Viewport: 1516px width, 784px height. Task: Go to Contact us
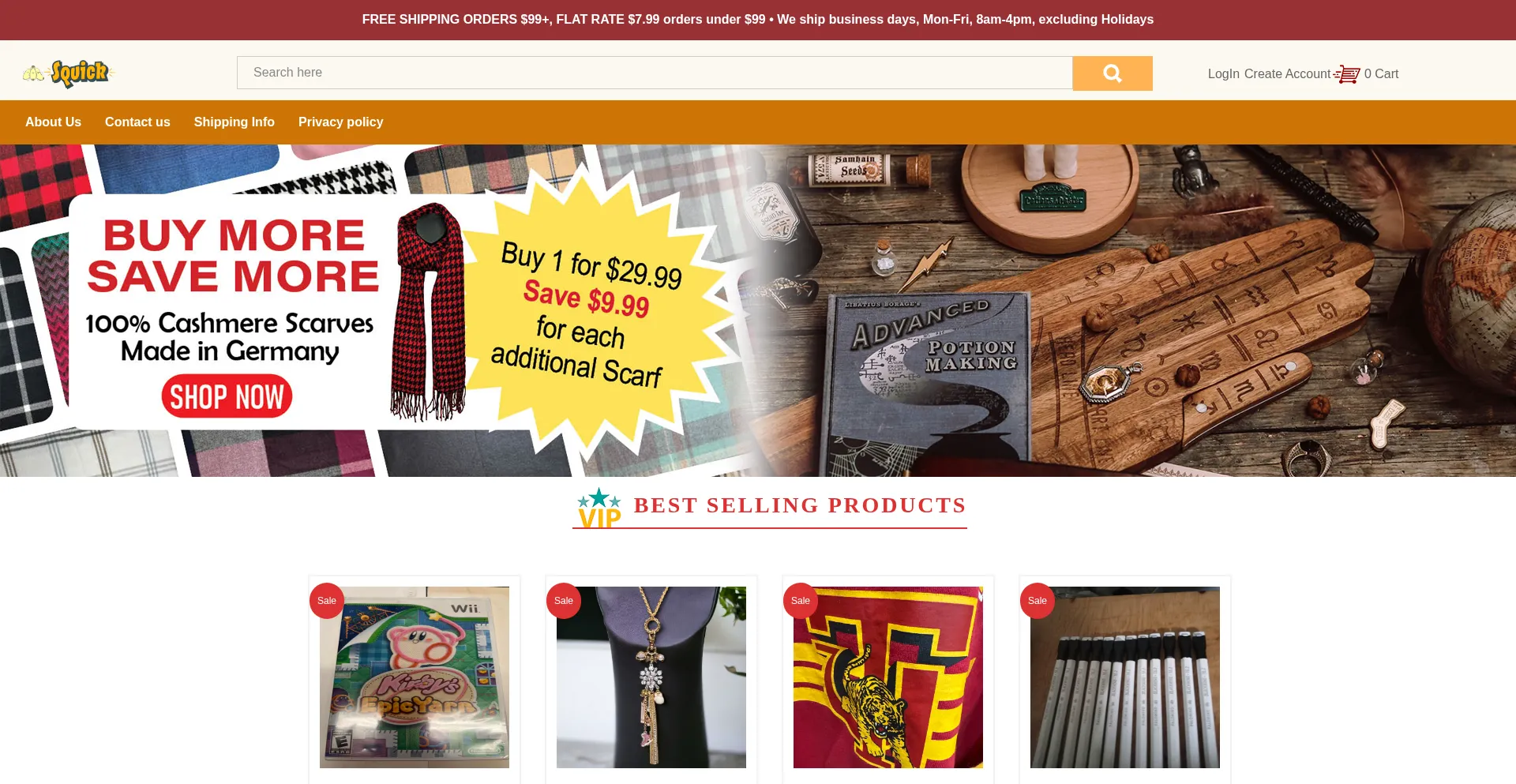click(x=137, y=122)
